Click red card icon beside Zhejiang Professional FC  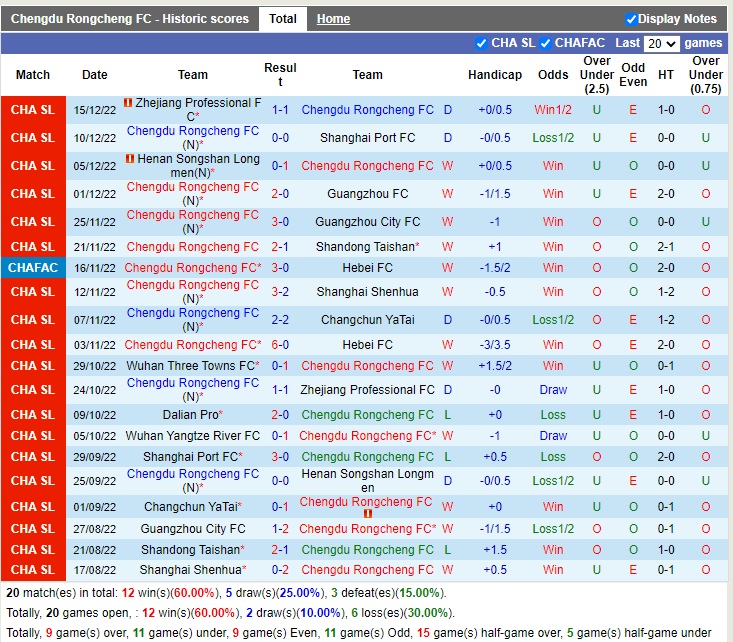pos(129,103)
